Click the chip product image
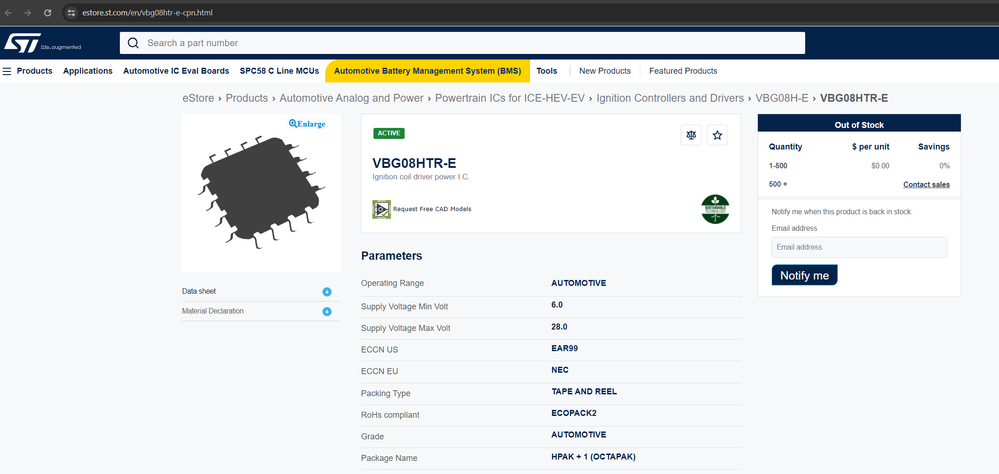 point(261,191)
